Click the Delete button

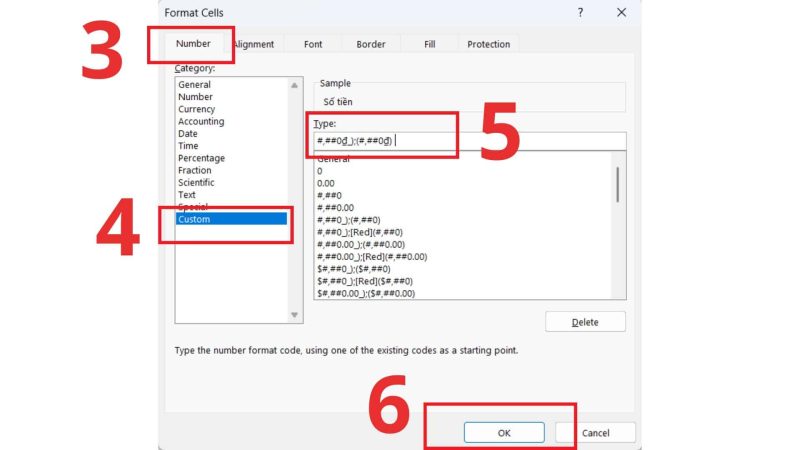[x=585, y=322]
